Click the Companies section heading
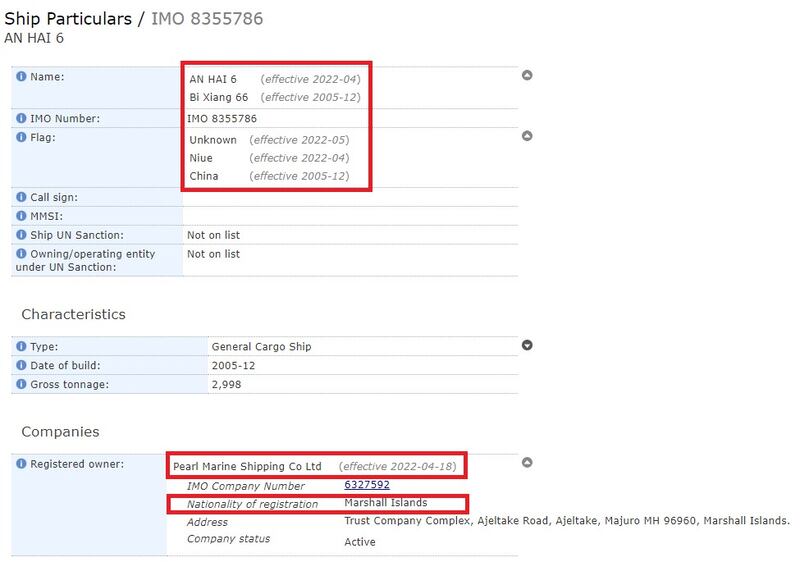This screenshot has height=562, width=800. tap(60, 431)
